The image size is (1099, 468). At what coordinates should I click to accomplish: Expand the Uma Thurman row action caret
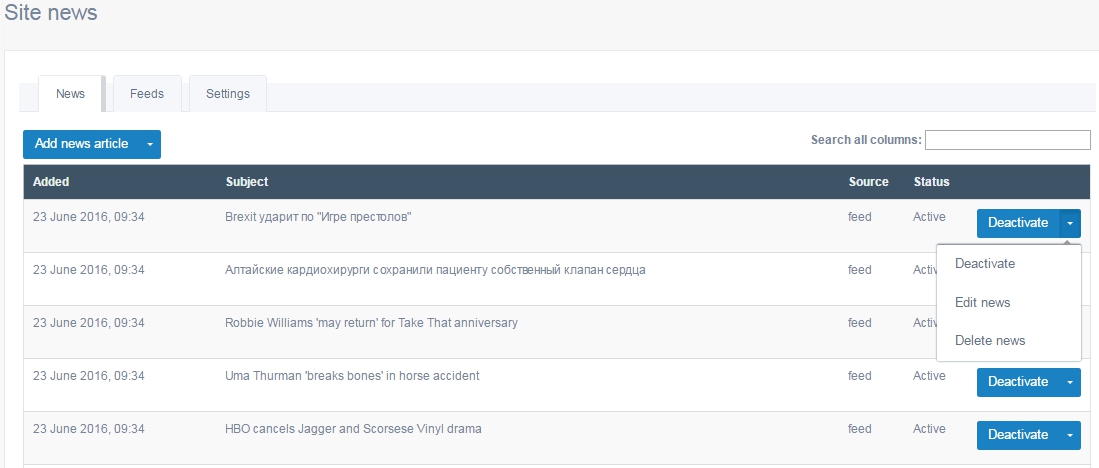[x=1070, y=382]
